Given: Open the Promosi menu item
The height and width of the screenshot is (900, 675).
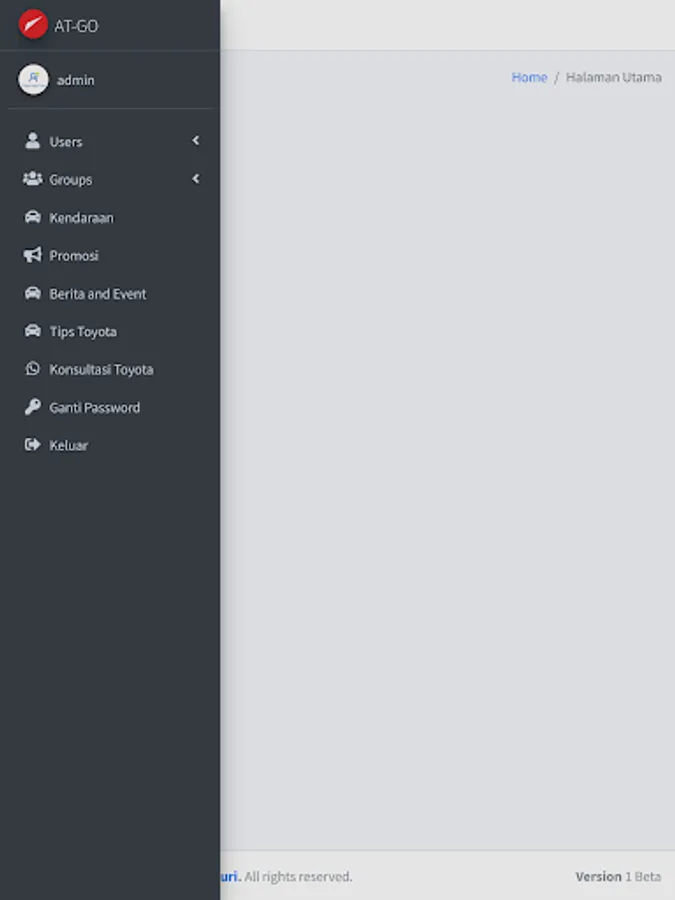Looking at the screenshot, I should [74, 256].
